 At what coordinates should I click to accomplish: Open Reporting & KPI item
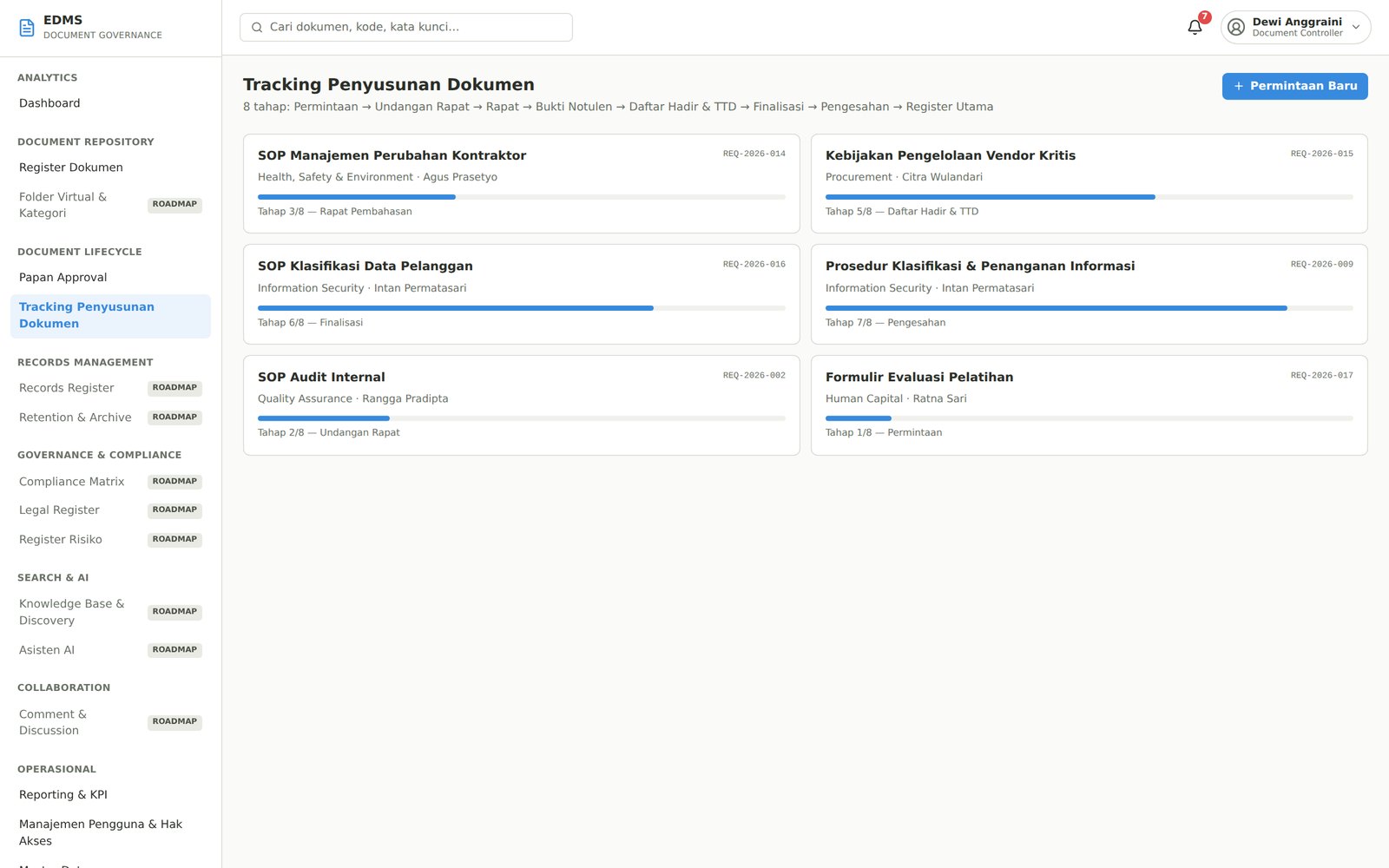(110, 795)
